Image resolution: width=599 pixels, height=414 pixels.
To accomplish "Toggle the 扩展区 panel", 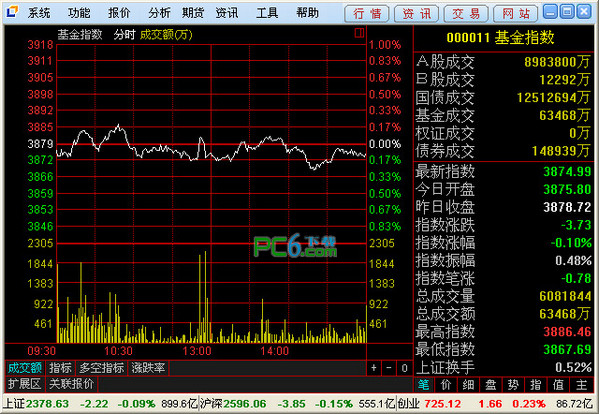I will [x=25, y=384].
